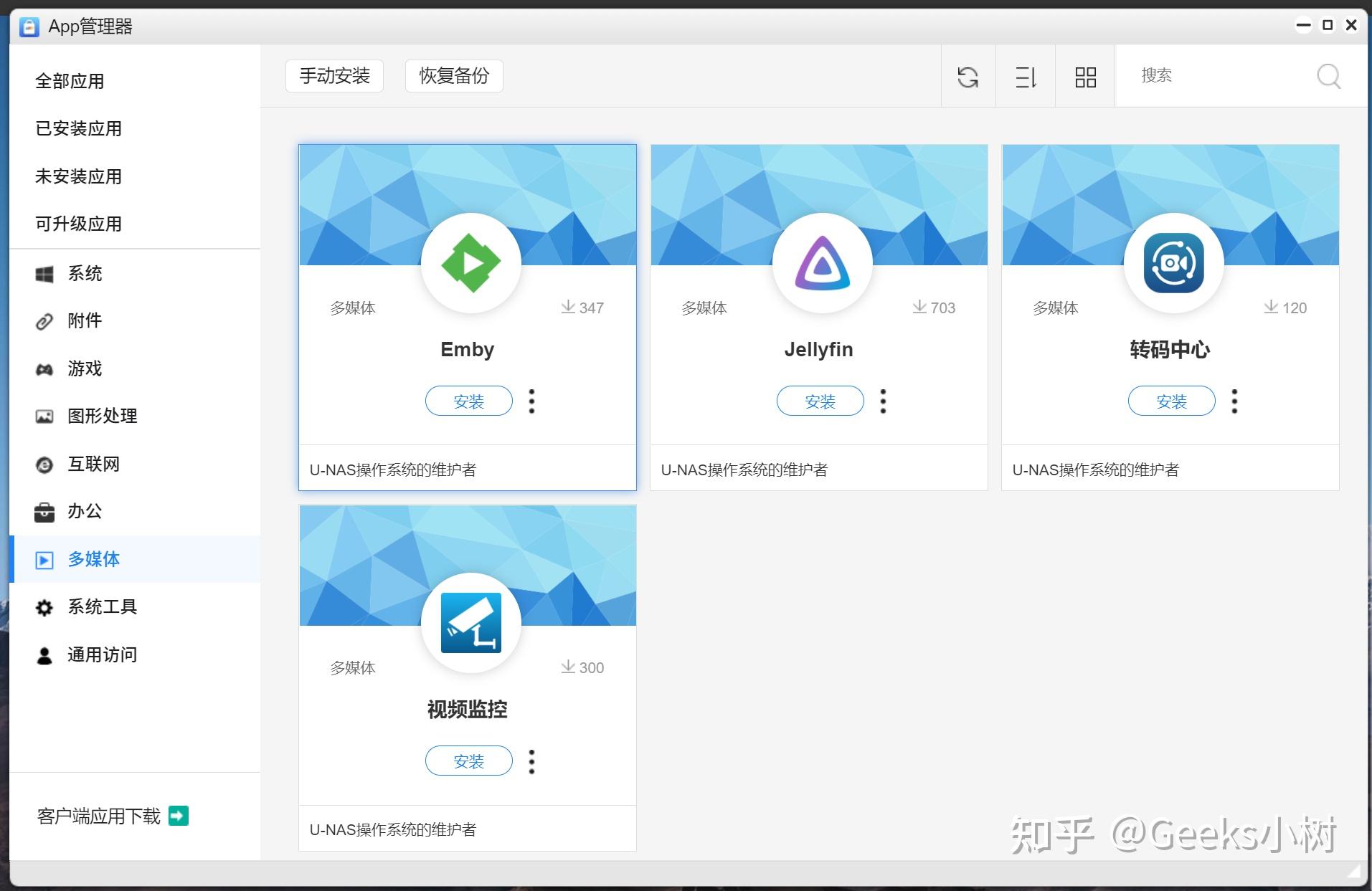
Task: Click the Jellyfin app icon
Action: tap(822, 263)
